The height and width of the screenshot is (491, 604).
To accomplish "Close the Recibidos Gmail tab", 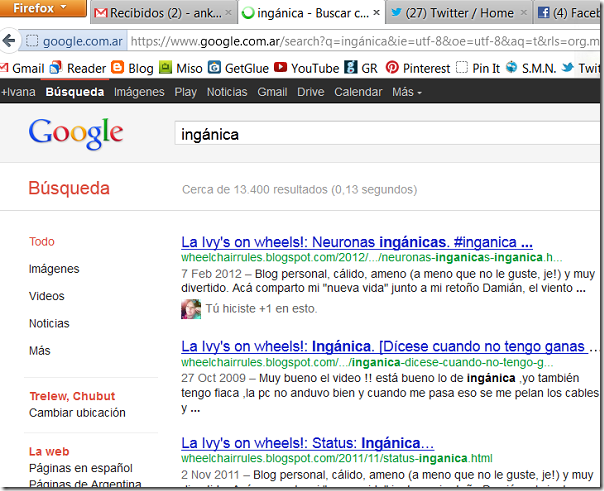I will point(228,13).
